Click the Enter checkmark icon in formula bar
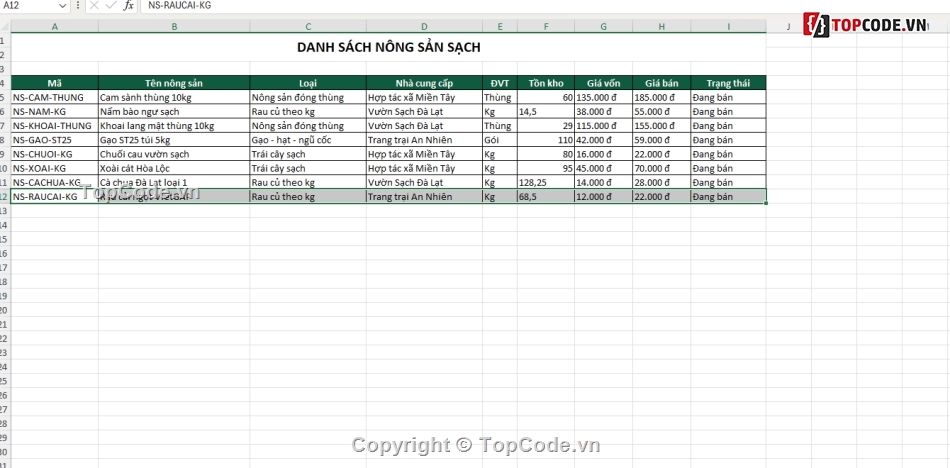950x468 pixels. pos(110,5)
